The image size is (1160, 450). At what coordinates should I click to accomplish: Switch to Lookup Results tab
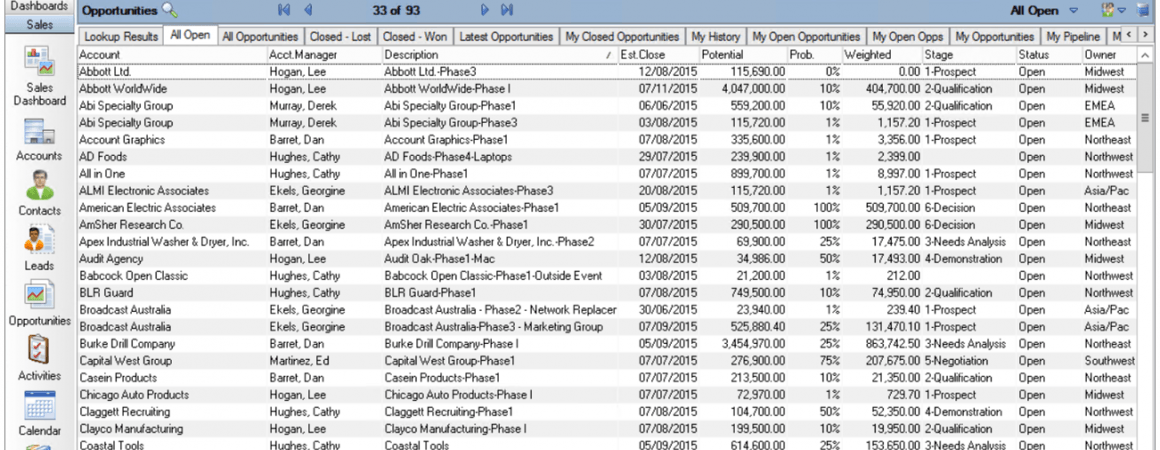[121, 36]
